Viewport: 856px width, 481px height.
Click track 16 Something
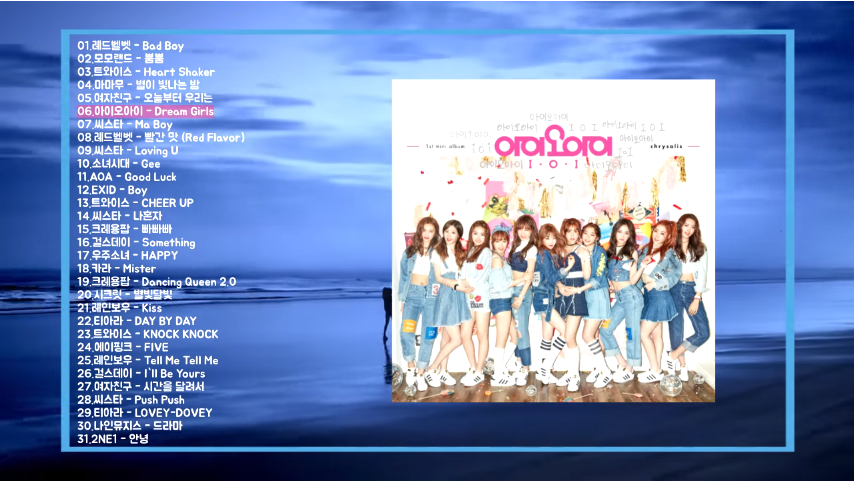[136, 242]
